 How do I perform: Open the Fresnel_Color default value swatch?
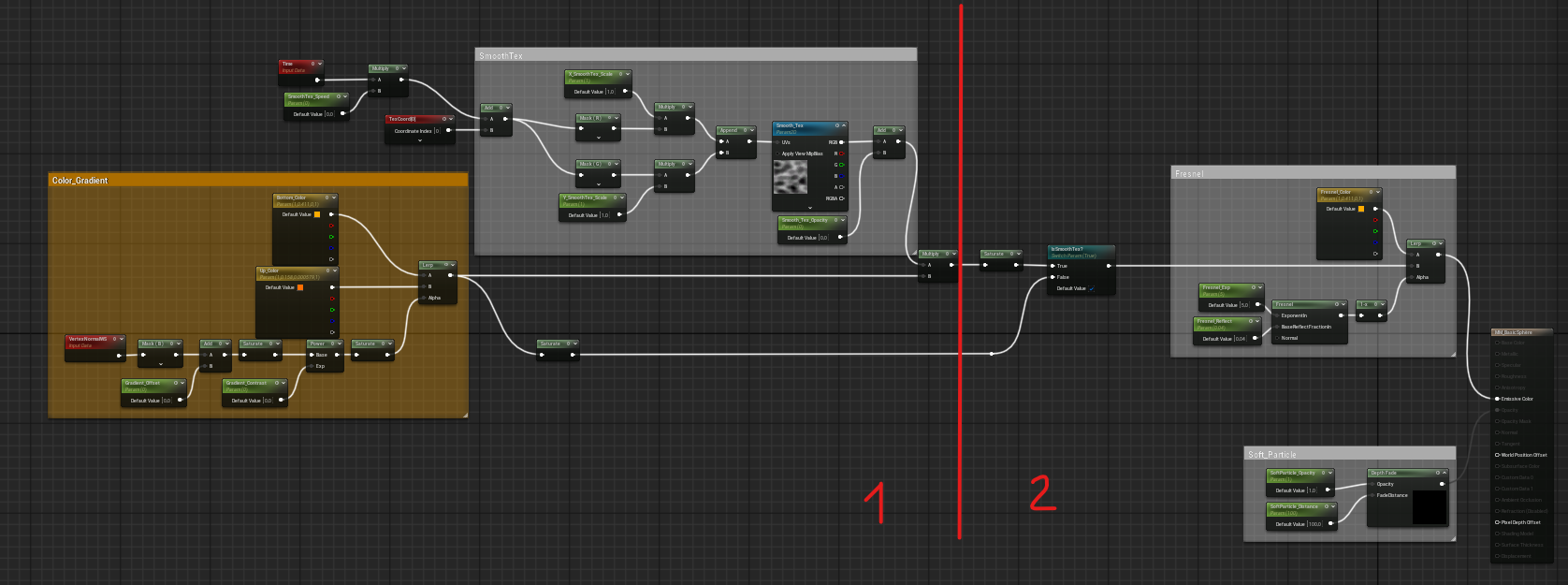point(1361,209)
